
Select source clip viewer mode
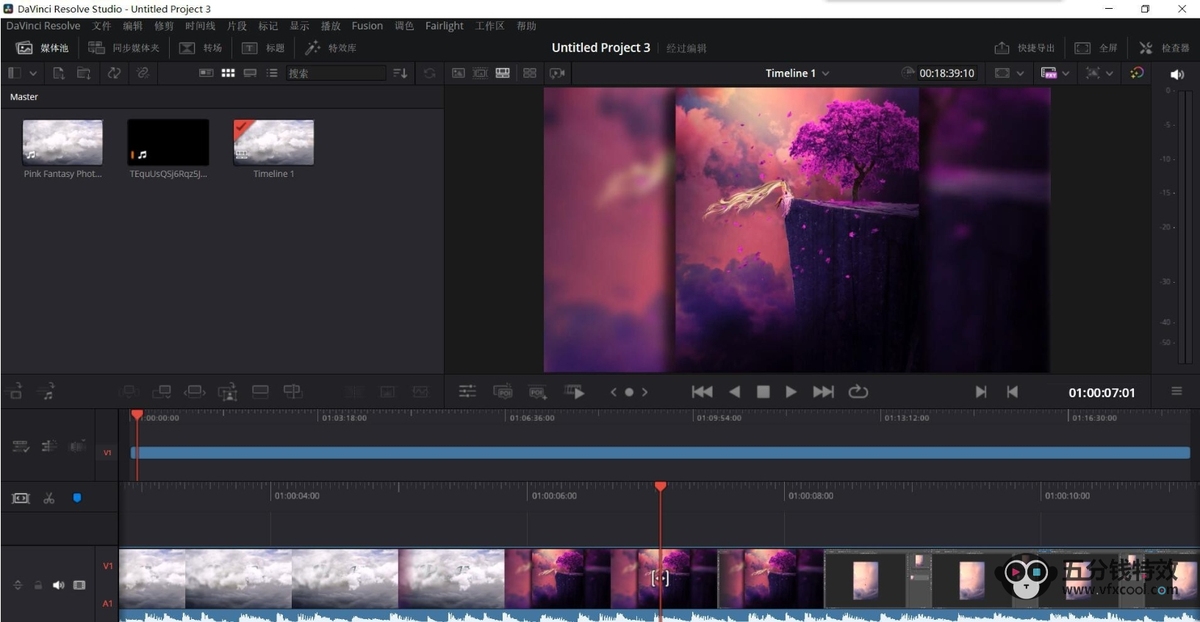pyautogui.click(x=458, y=73)
